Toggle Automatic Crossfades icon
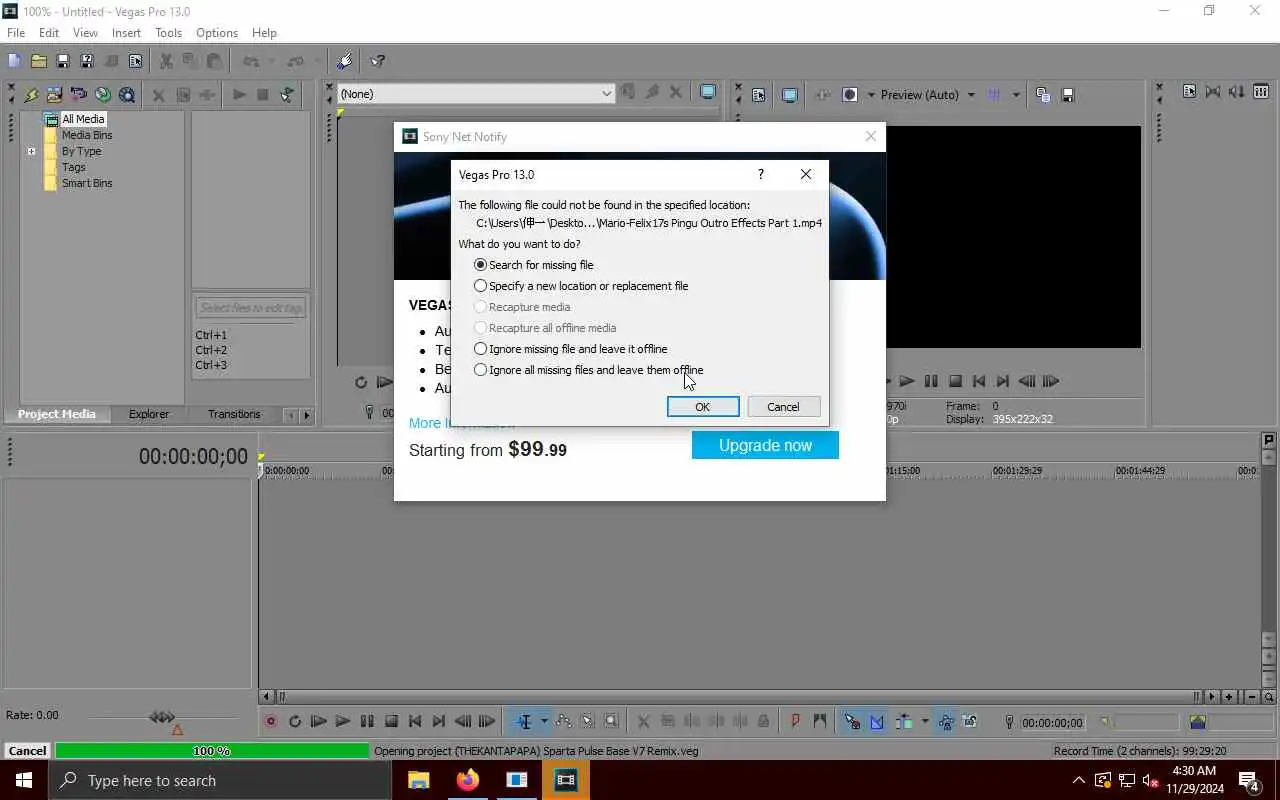The image size is (1280, 800). (x=877, y=721)
